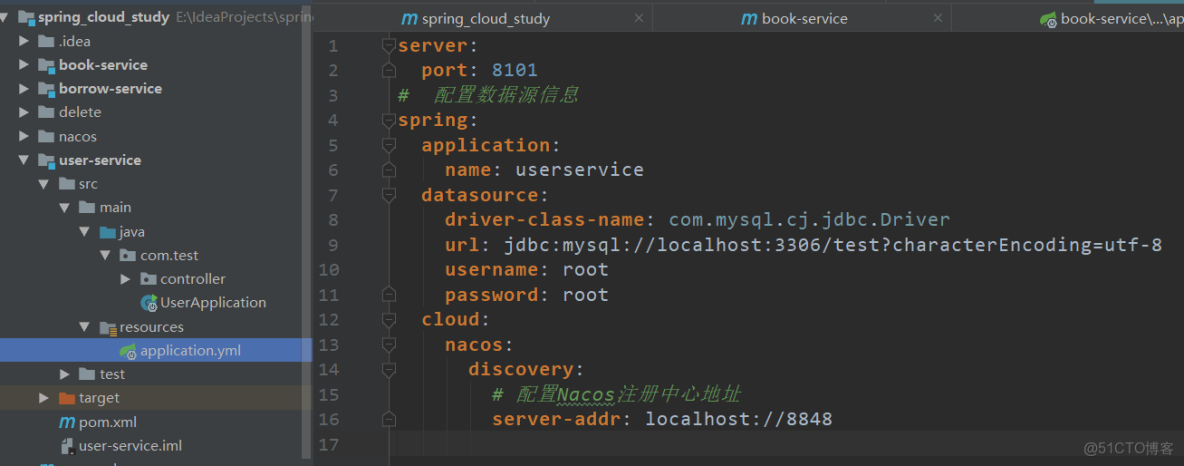Click the delete folder icon
Screen dimensions: 1184x466
coord(46,113)
